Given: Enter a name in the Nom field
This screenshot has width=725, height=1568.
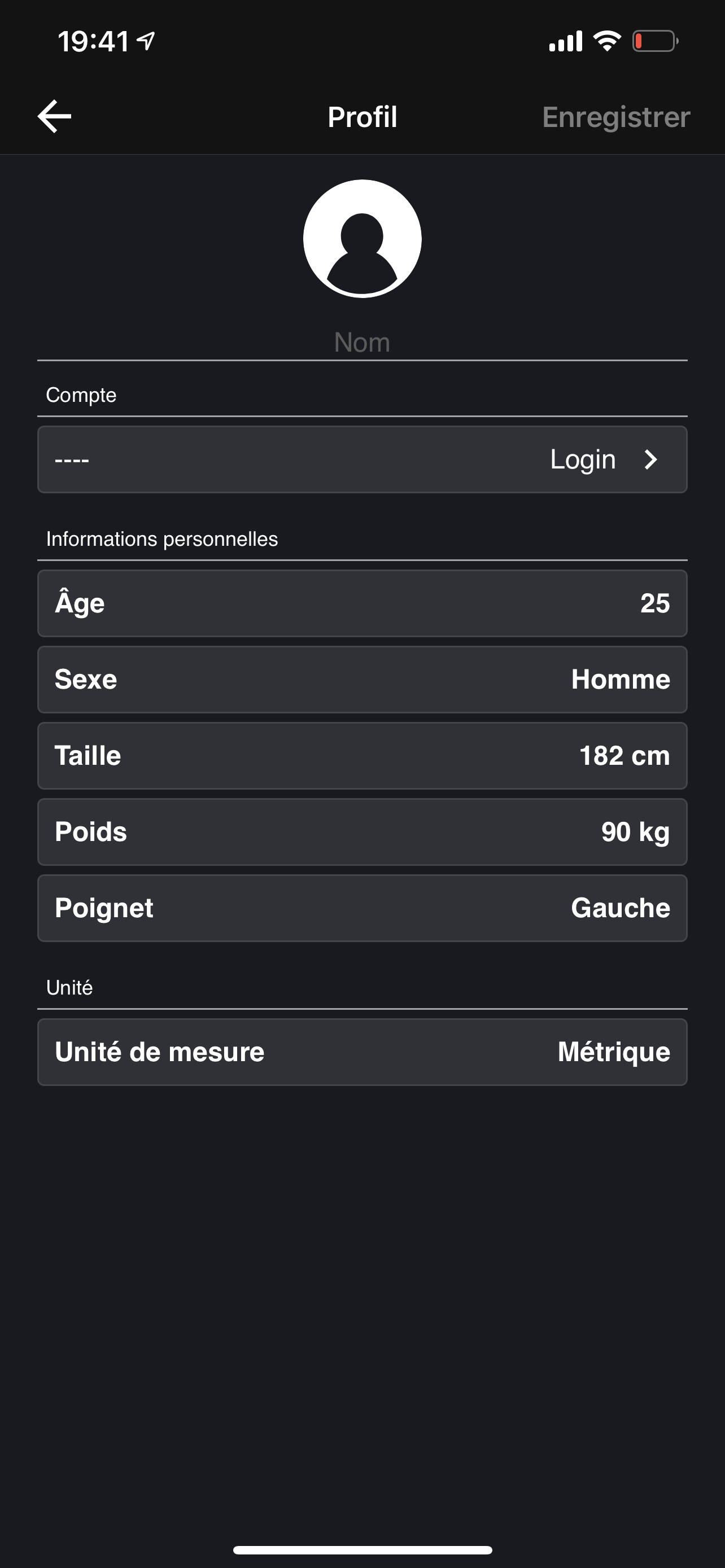Looking at the screenshot, I should point(362,342).
